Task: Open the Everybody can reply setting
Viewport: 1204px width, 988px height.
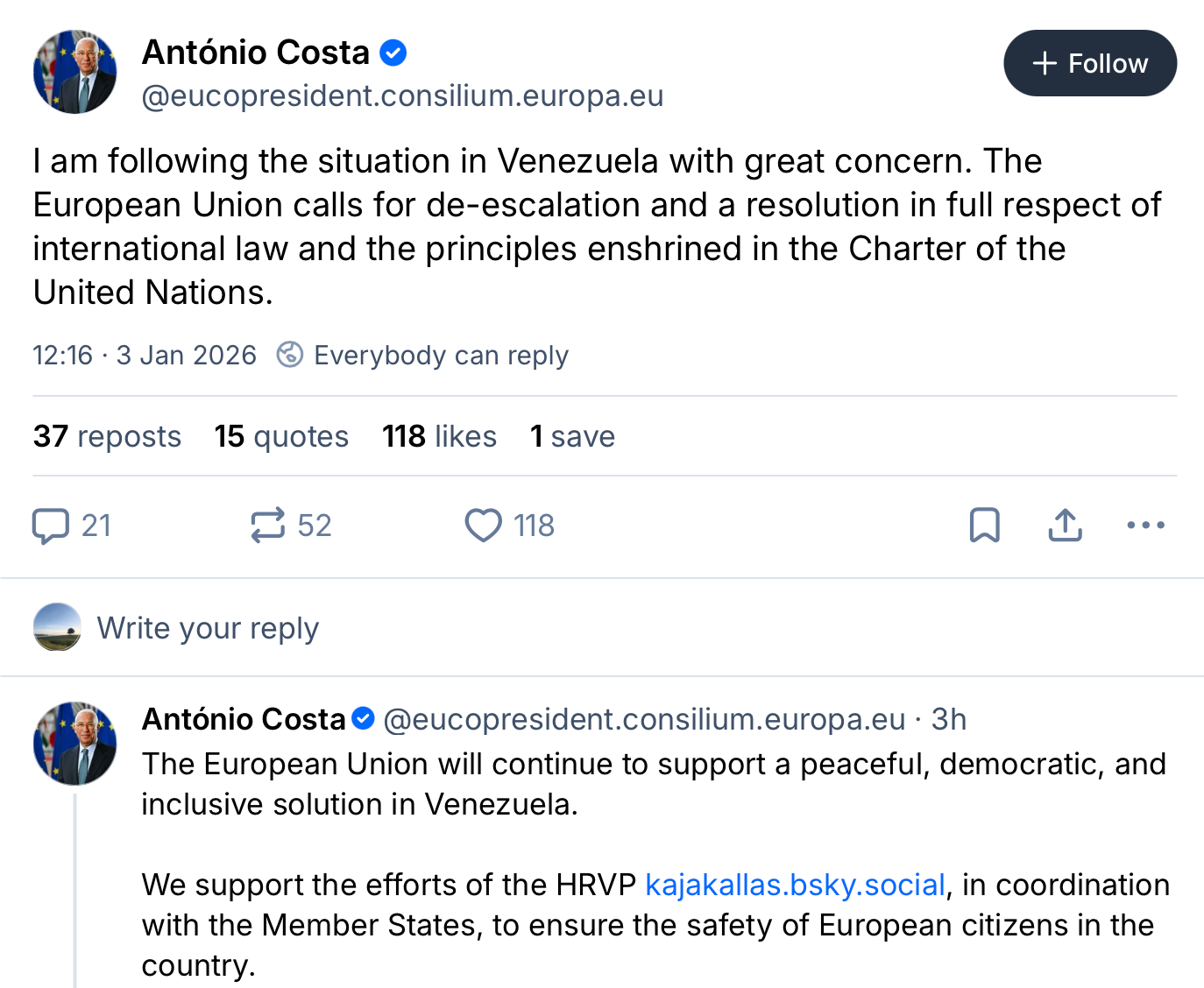Action: pyautogui.click(x=441, y=355)
